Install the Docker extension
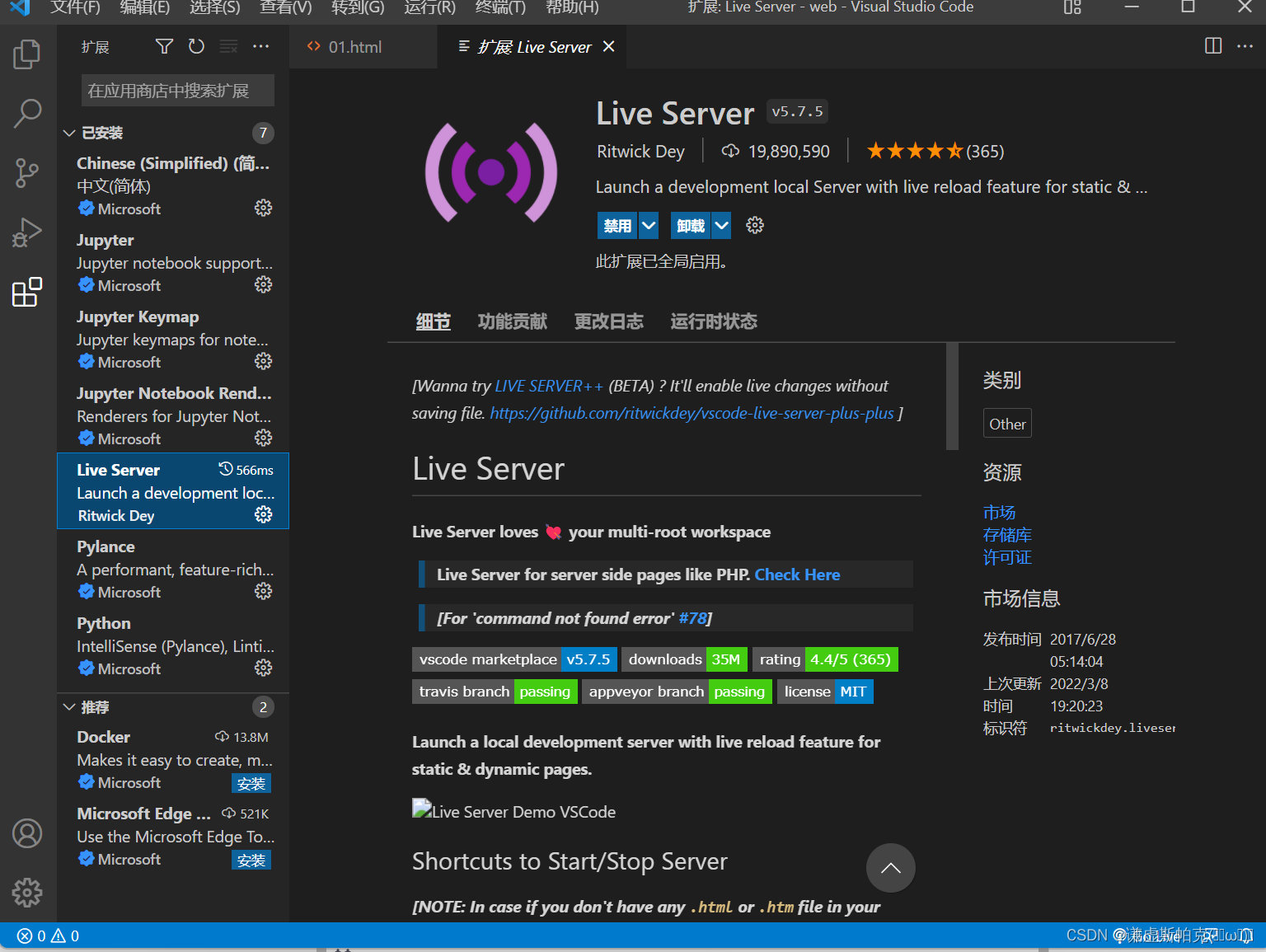The image size is (1266, 952). tap(251, 783)
